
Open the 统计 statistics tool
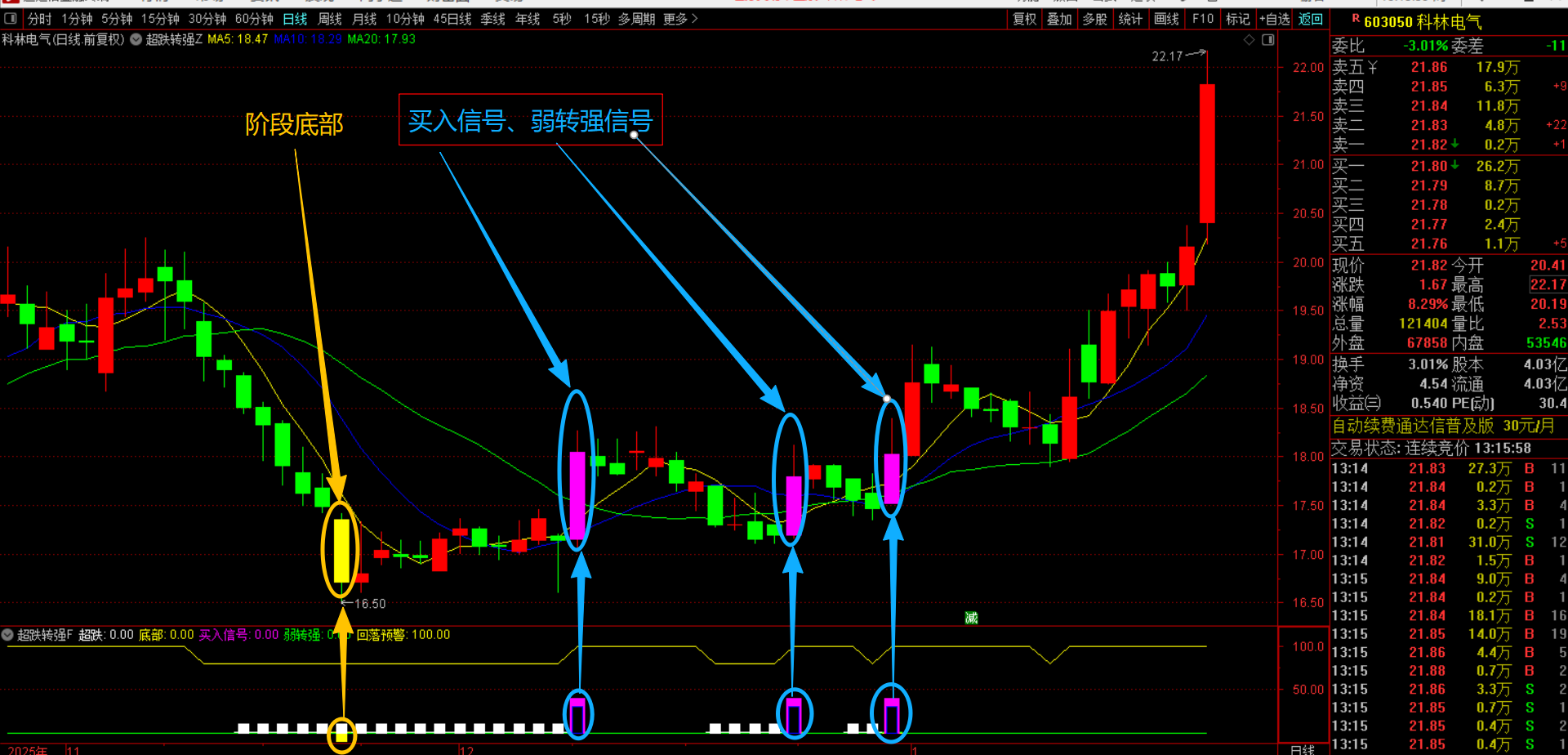pos(1130,19)
